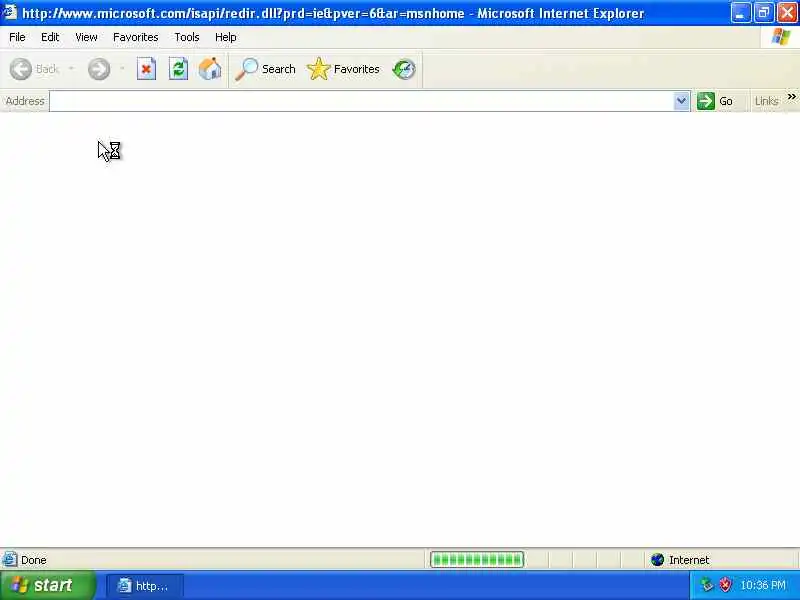Click the green loading progress bar

pyautogui.click(x=477, y=560)
